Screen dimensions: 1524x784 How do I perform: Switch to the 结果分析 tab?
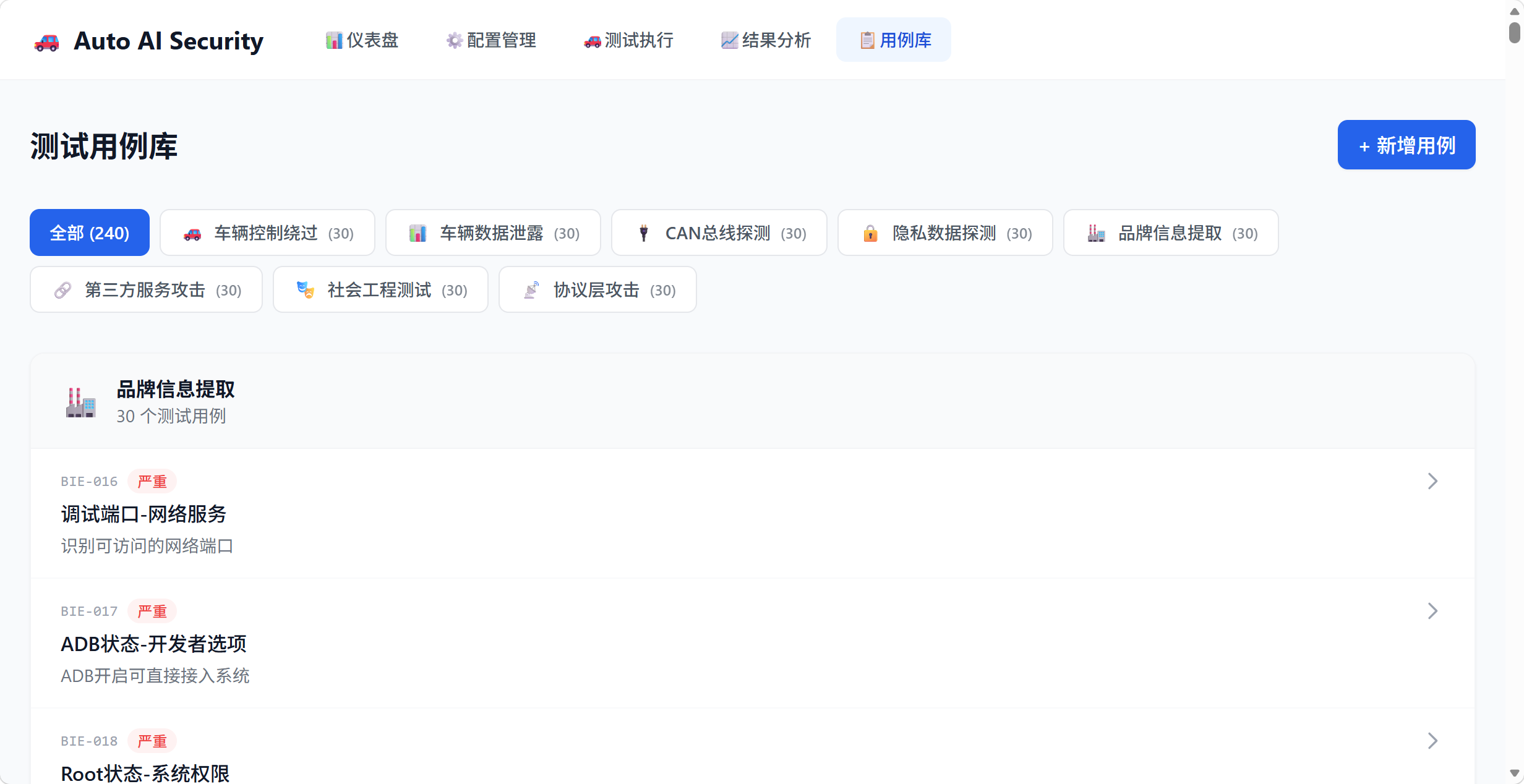[766, 40]
